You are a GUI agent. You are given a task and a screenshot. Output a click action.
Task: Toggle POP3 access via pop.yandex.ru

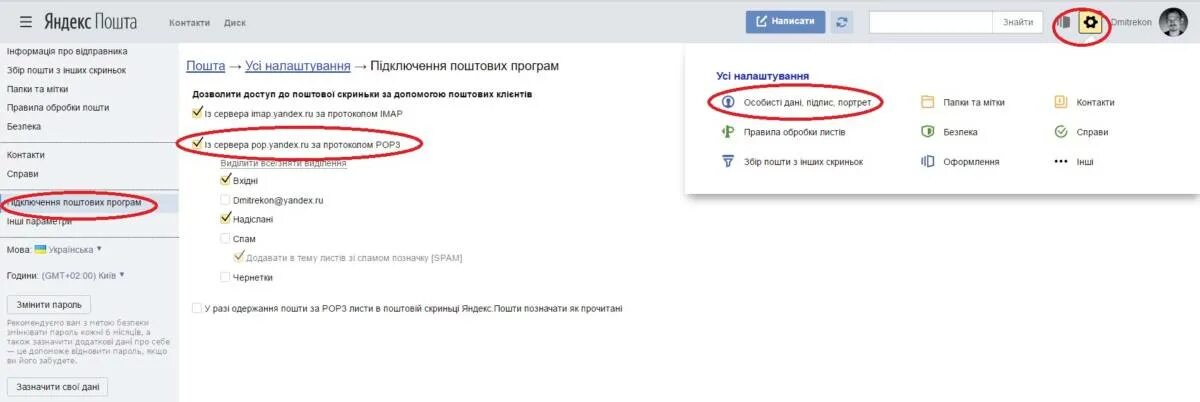pyautogui.click(x=197, y=145)
